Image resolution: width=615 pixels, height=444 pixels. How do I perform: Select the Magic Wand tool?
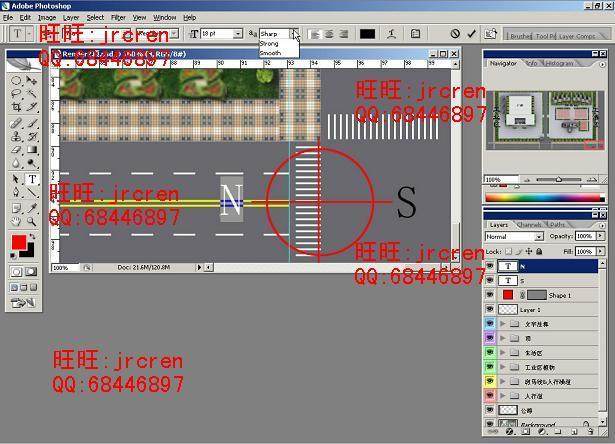coord(32,93)
